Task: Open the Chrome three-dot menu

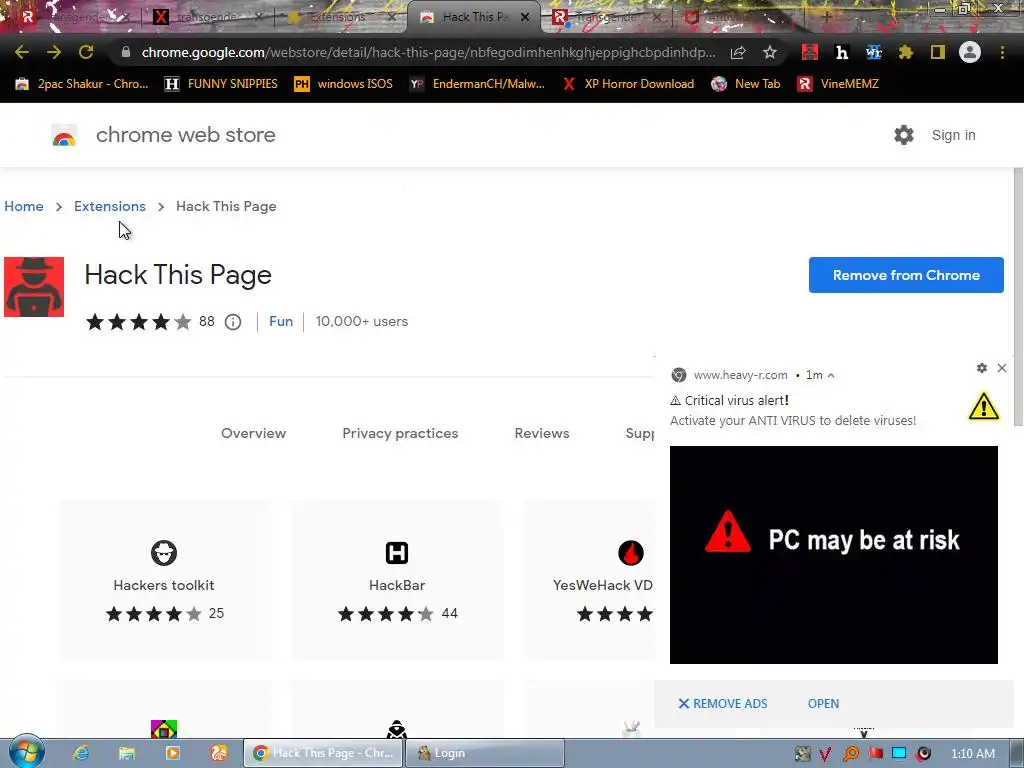Action: point(1002,52)
